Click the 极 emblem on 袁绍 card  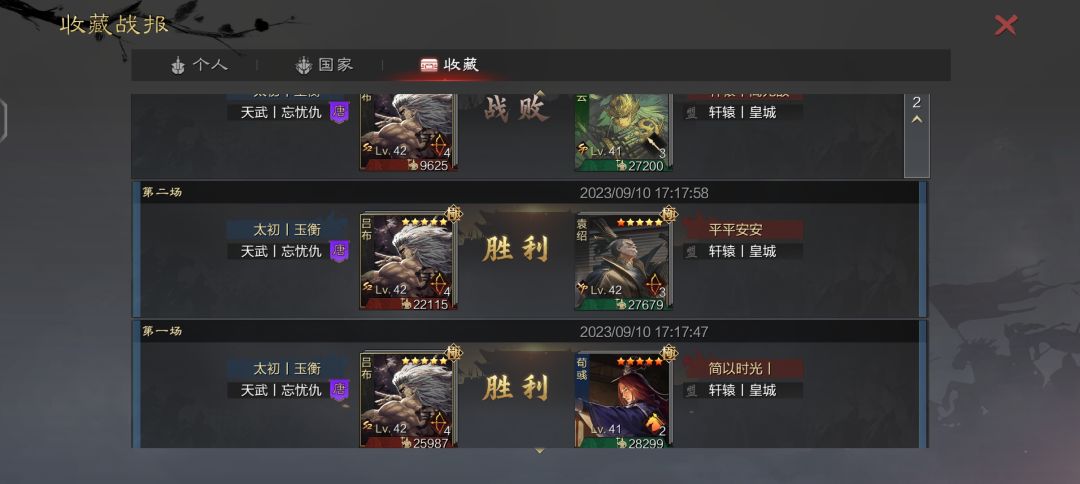[x=668, y=214]
